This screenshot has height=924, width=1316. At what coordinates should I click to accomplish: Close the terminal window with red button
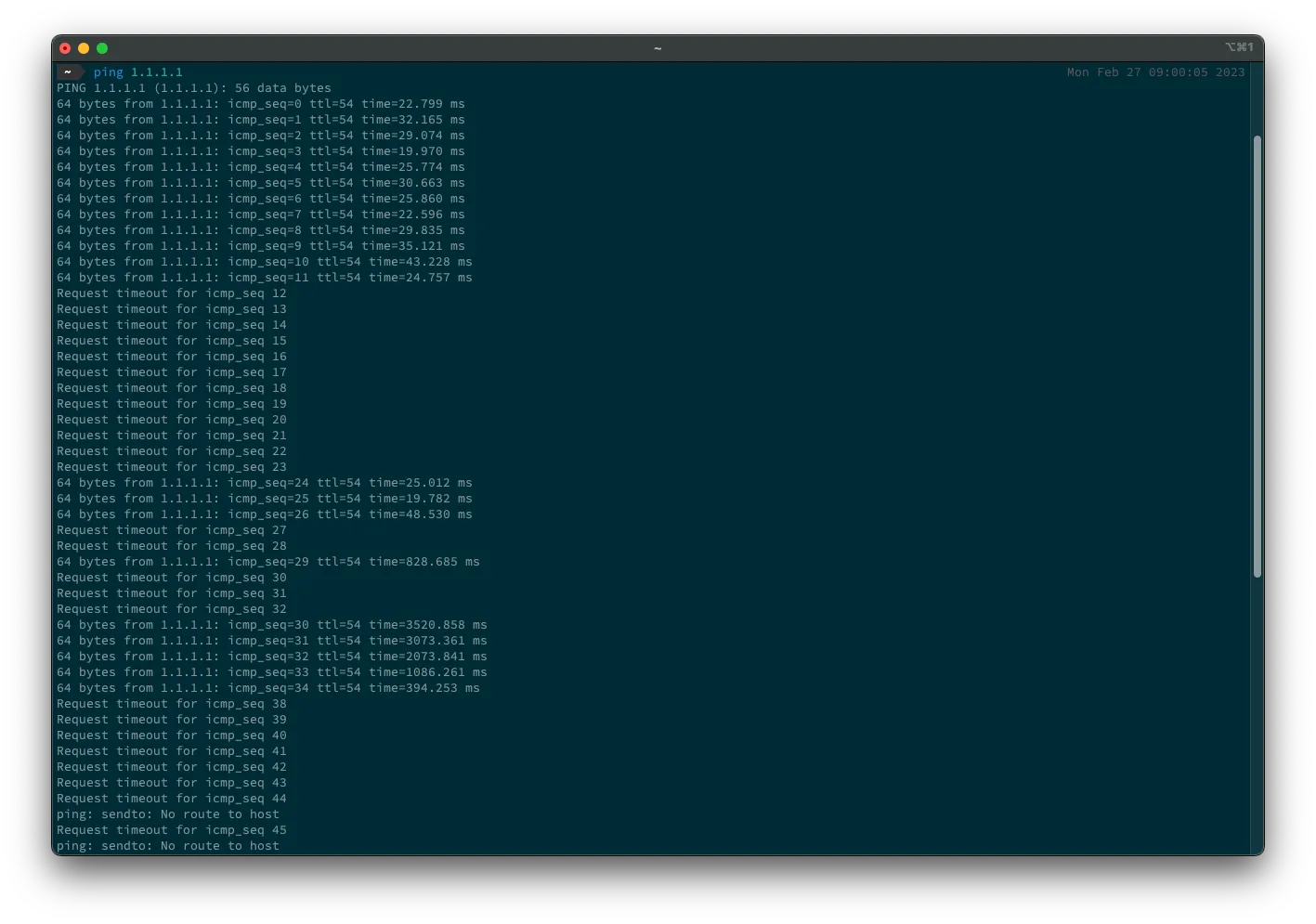[x=65, y=48]
